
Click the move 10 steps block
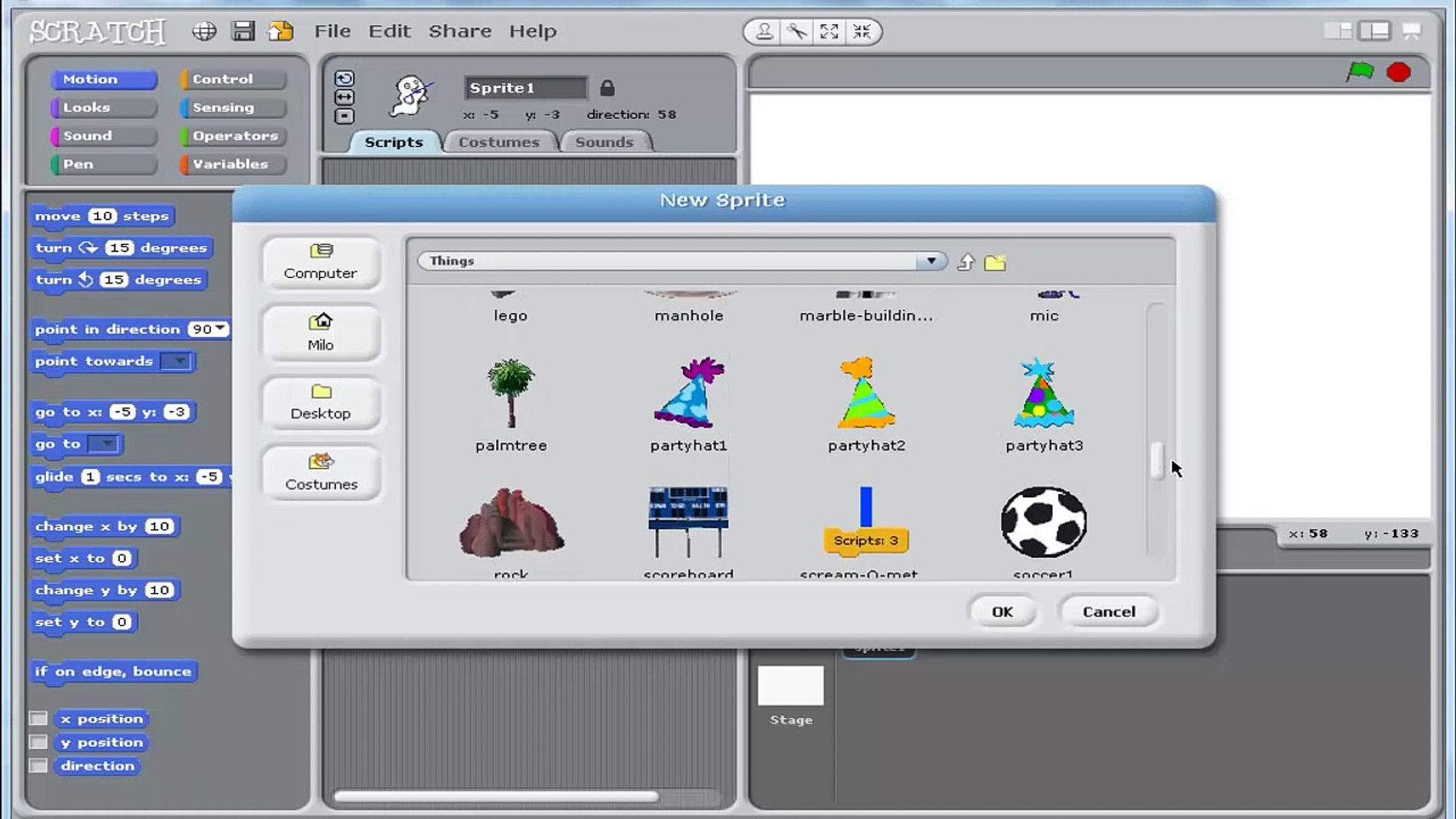pos(102,216)
